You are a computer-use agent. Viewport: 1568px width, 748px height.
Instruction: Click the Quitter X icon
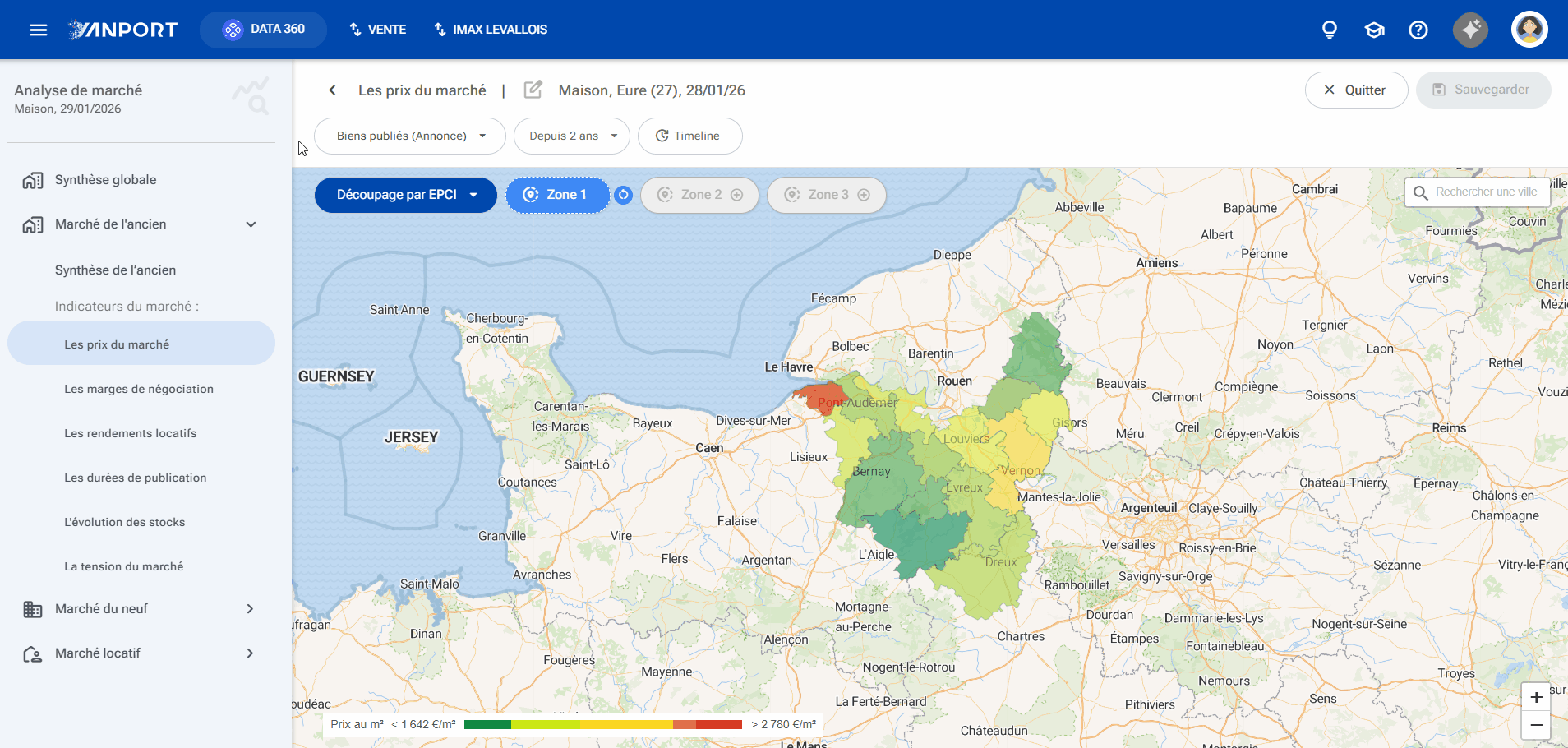pos(1329,90)
